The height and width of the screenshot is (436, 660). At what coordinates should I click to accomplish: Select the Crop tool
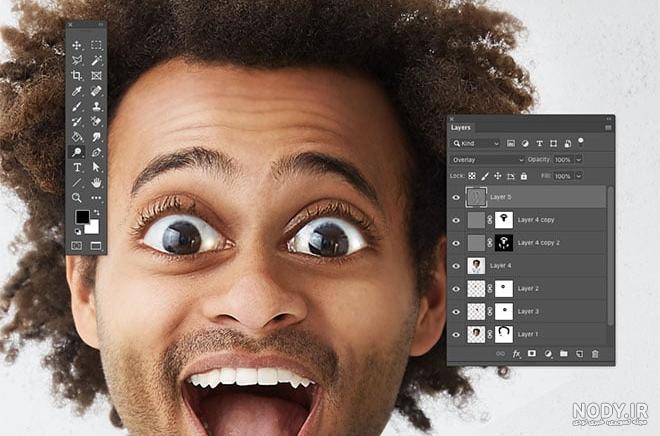point(77,75)
